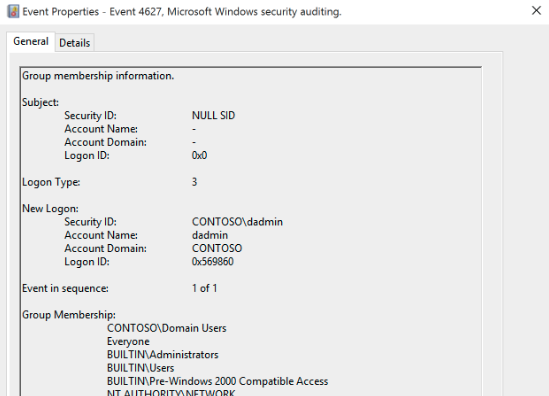Click the 'Everyone' group entry
Viewport: 549px width, 396px height.
coord(128,342)
